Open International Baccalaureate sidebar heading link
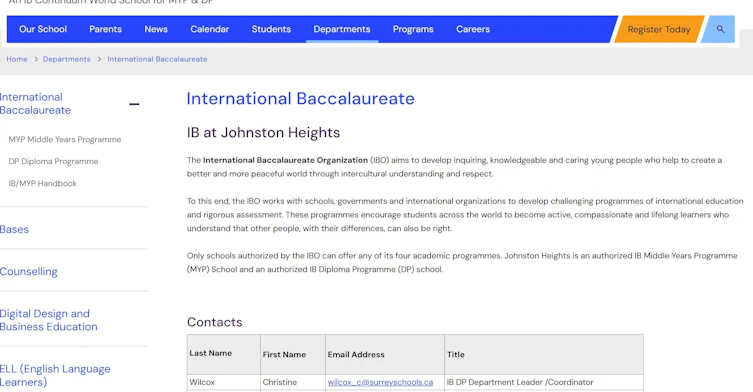 [x=36, y=104]
